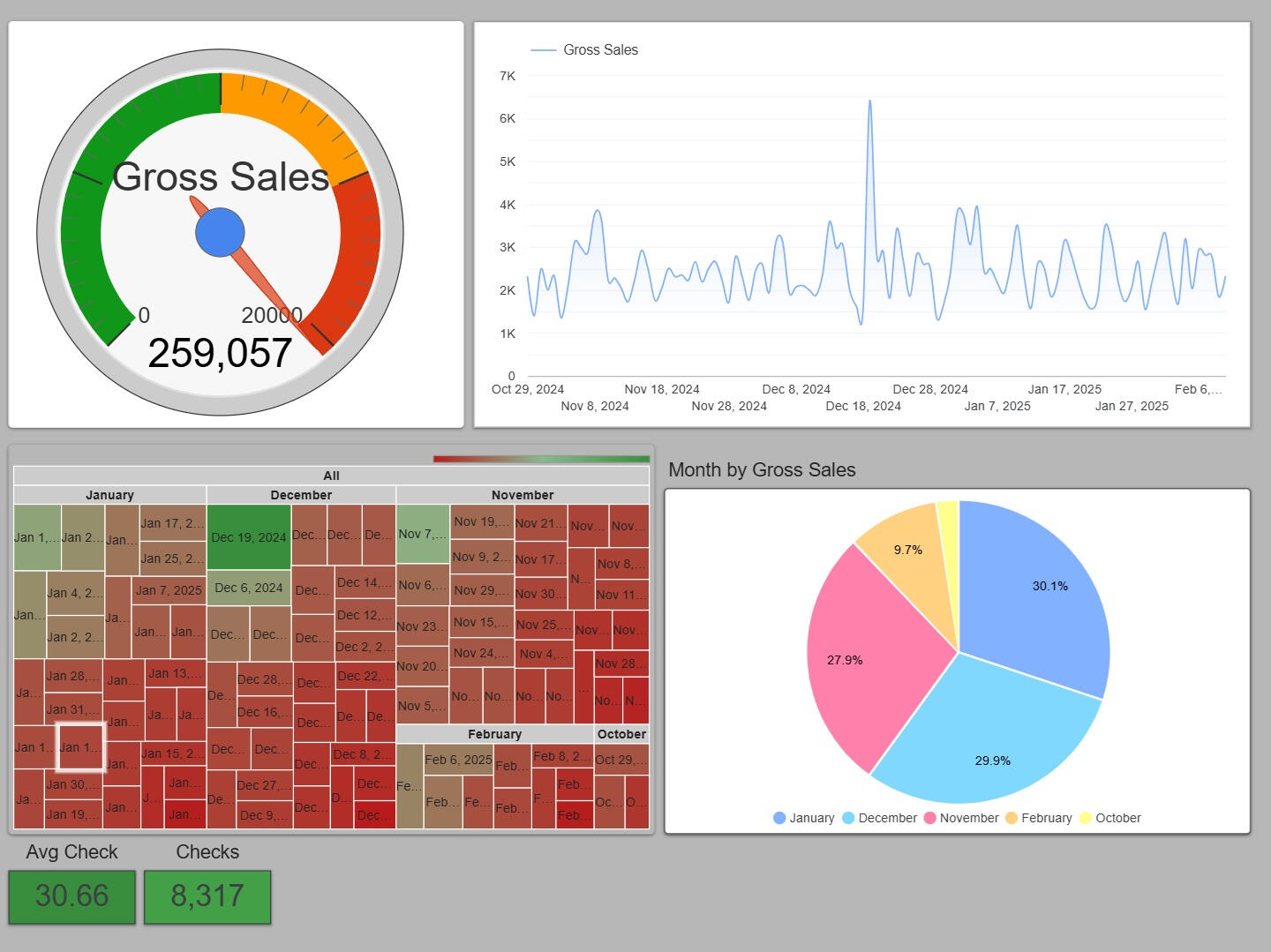
Task: Click the December legend dot under pie chart
Action: tap(848, 818)
